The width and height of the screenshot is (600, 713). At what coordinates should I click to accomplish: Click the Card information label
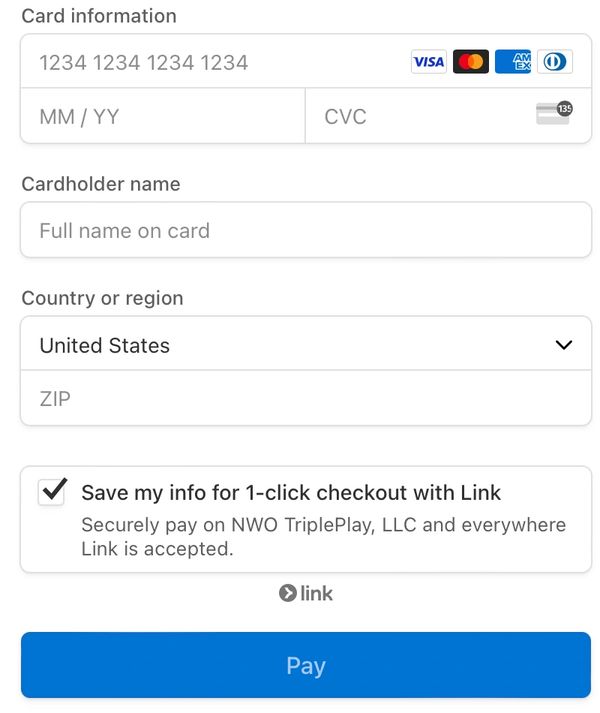coord(99,16)
